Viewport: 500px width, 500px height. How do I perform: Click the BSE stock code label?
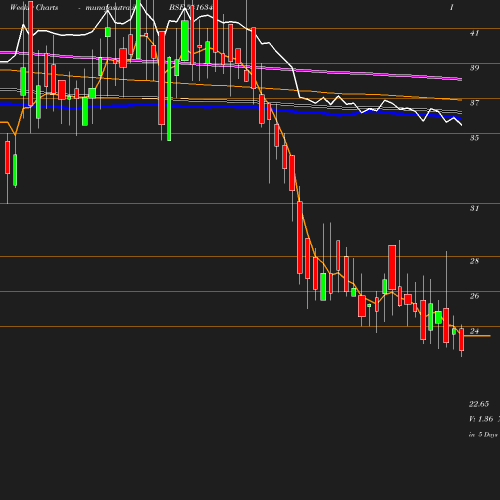tap(191, 7)
